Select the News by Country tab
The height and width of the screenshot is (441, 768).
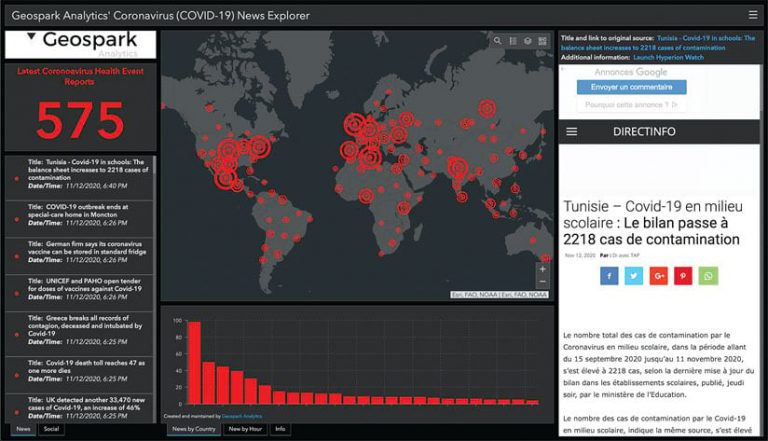point(194,429)
